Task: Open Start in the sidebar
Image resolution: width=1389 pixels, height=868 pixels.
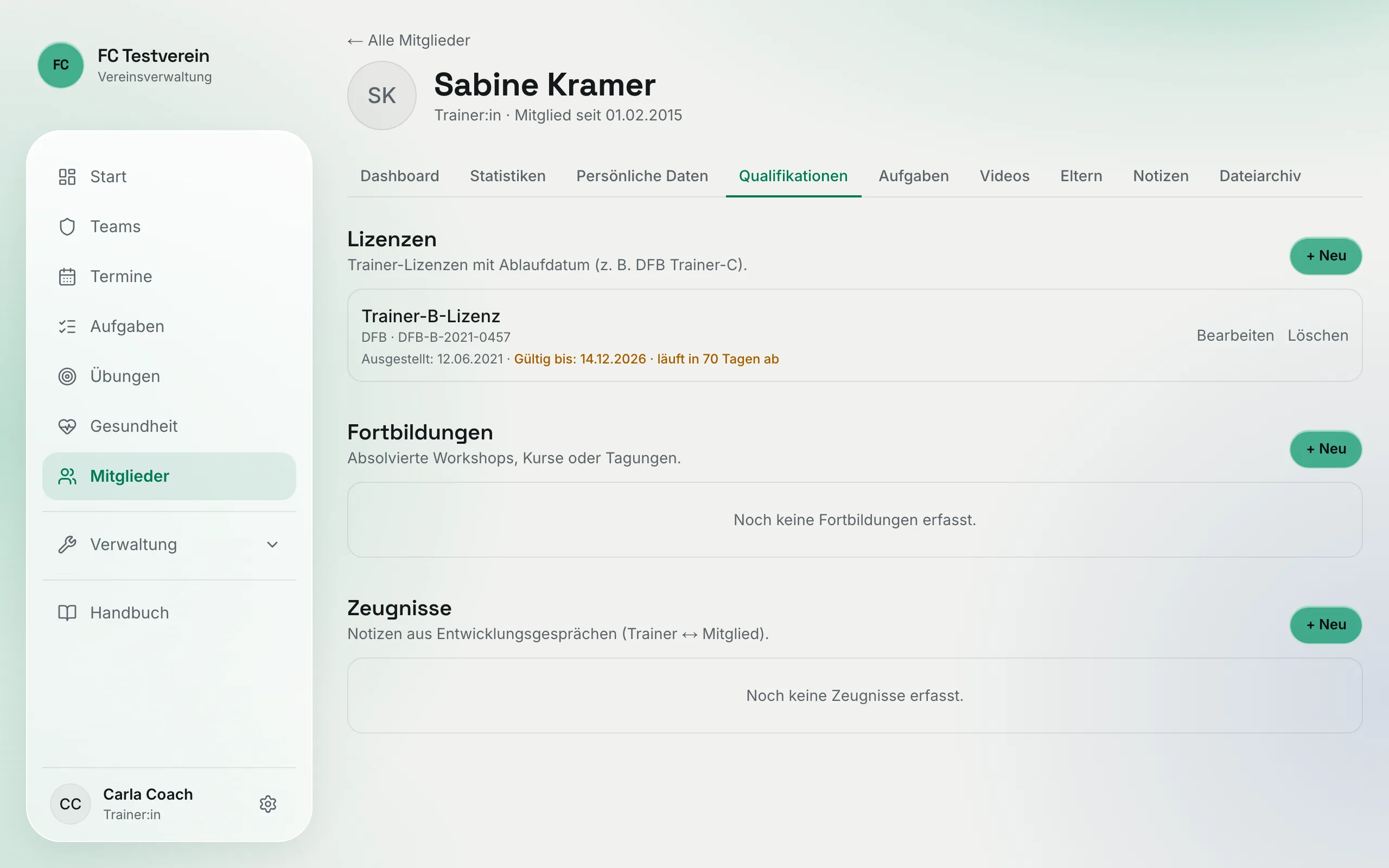Action: click(169, 177)
